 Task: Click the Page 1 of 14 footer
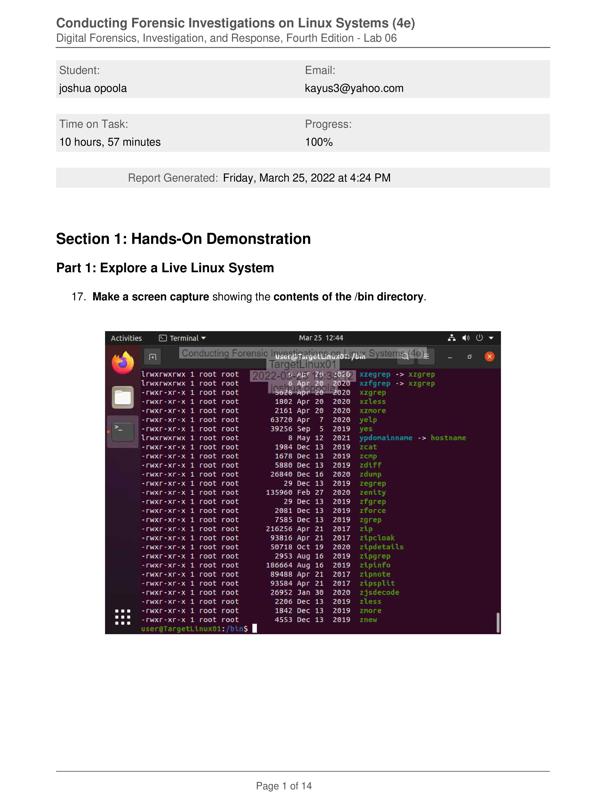[x=284, y=786]
